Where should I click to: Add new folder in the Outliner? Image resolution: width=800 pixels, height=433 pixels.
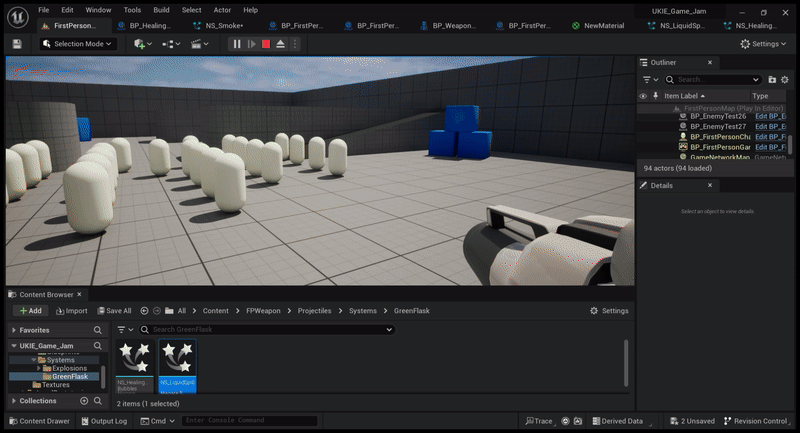771,79
